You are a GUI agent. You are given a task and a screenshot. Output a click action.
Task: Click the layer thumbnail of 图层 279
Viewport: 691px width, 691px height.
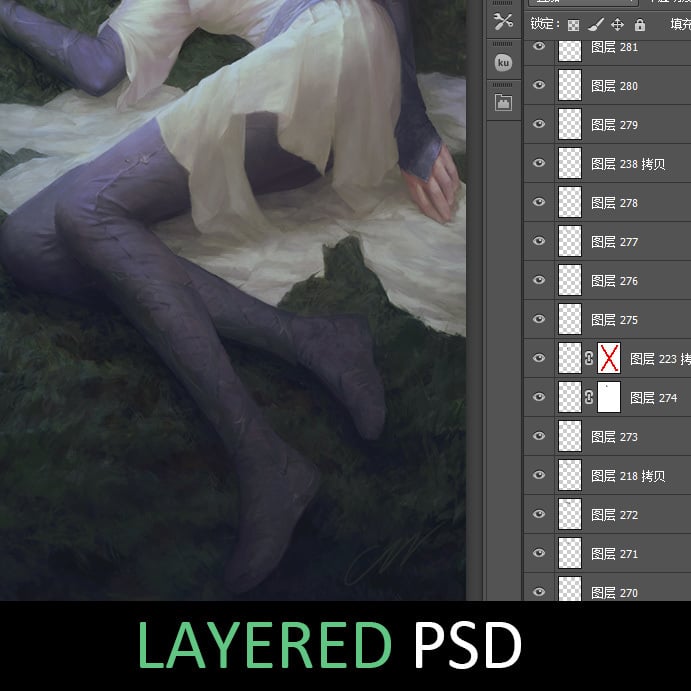(x=570, y=124)
